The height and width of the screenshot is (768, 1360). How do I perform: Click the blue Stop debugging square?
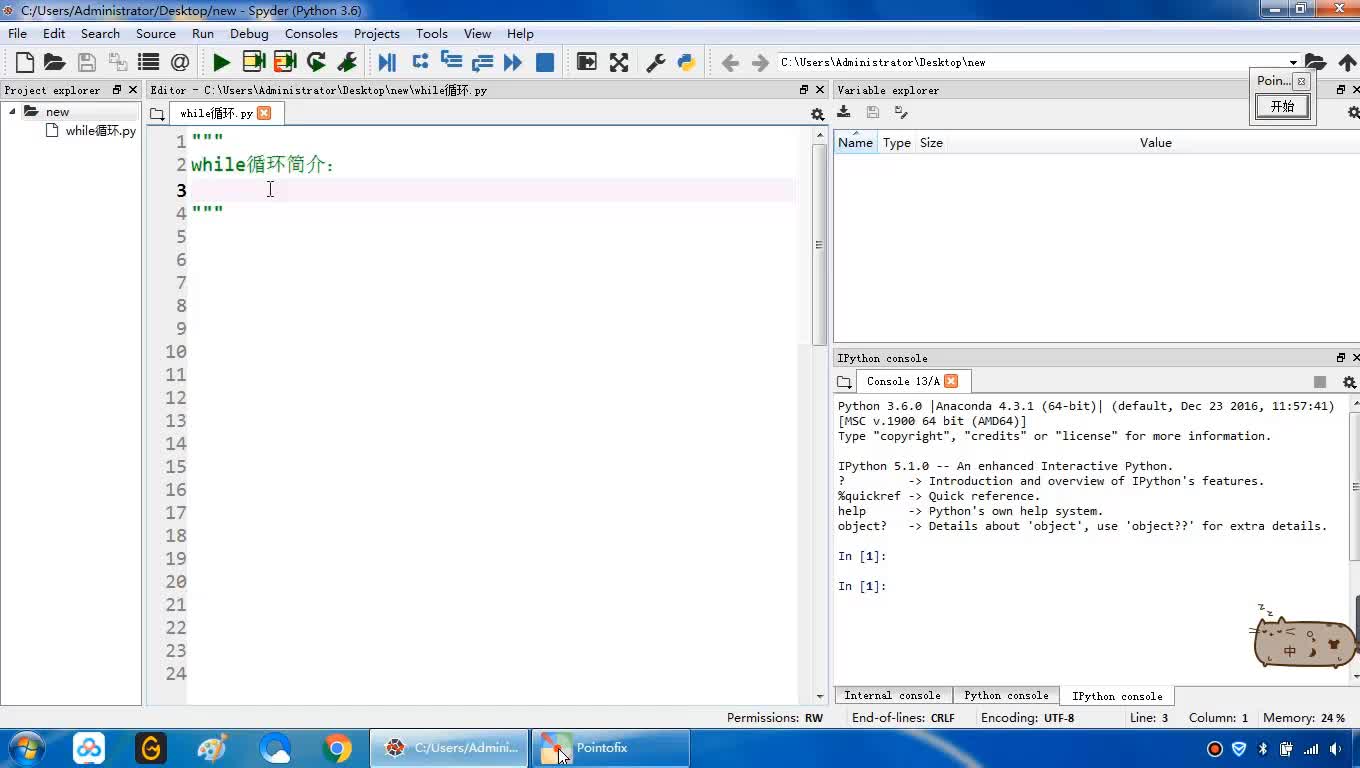tap(545, 63)
